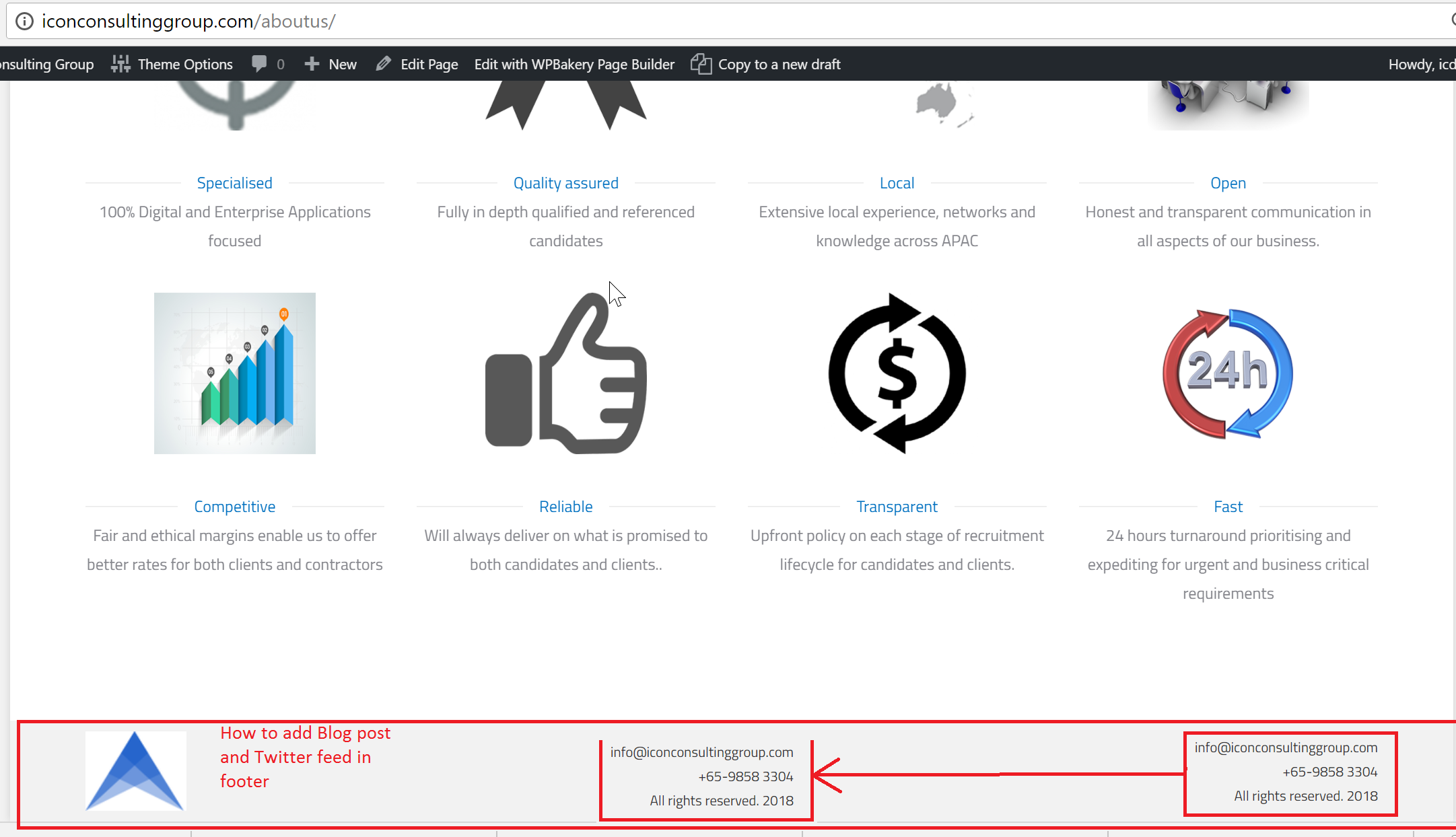Click the footer email in right column
Screen dimensions: 1456x837
click(1286, 748)
